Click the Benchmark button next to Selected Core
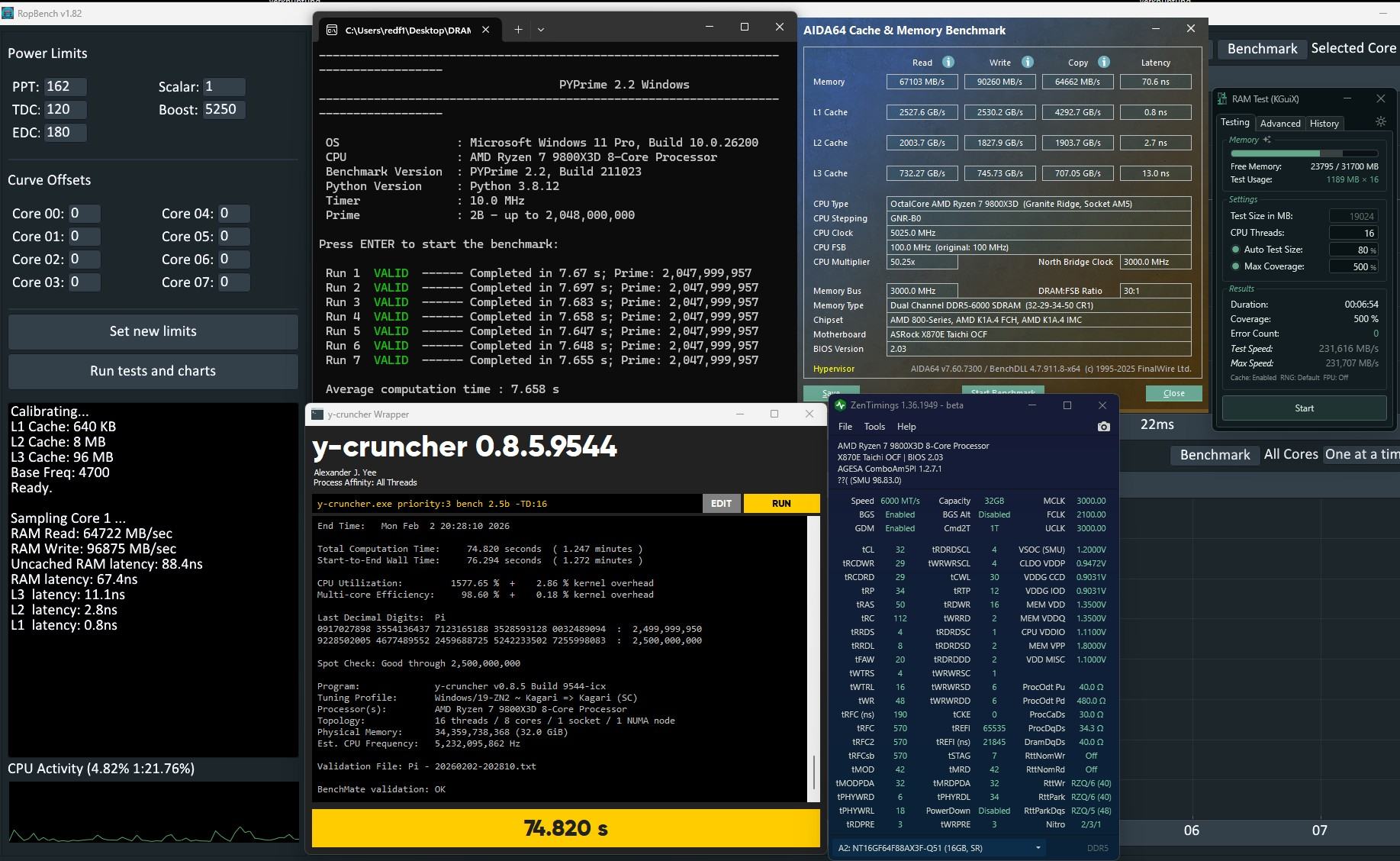Image resolution: width=1400 pixels, height=861 pixels. [1262, 49]
